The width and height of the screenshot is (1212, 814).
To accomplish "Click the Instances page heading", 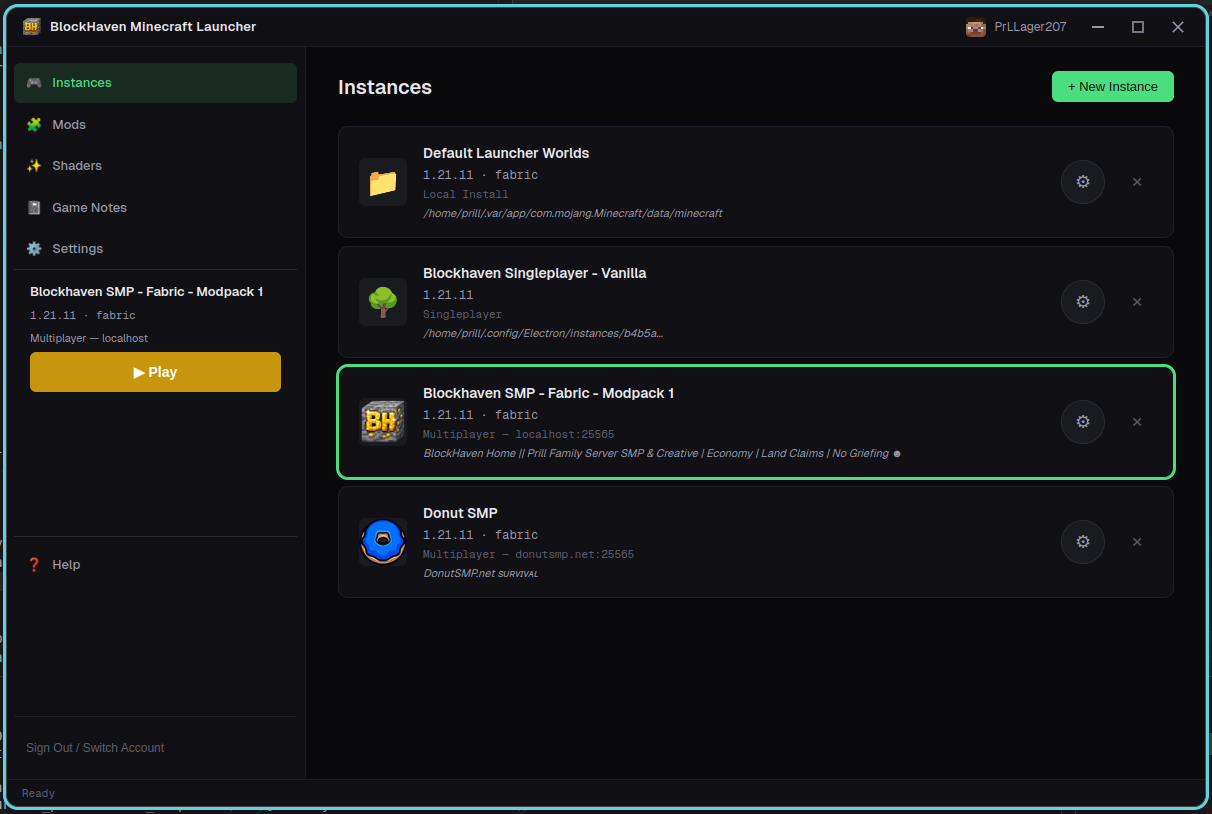I will tap(385, 87).
